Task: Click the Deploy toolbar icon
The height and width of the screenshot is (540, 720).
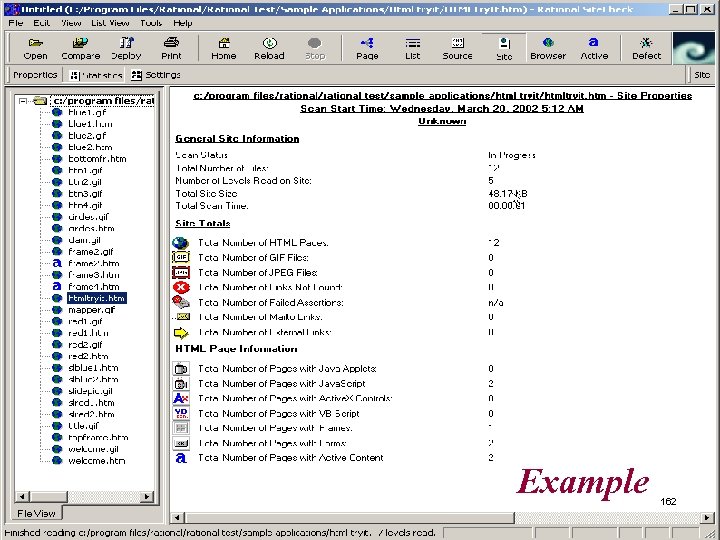Action: tap(126, 49)
